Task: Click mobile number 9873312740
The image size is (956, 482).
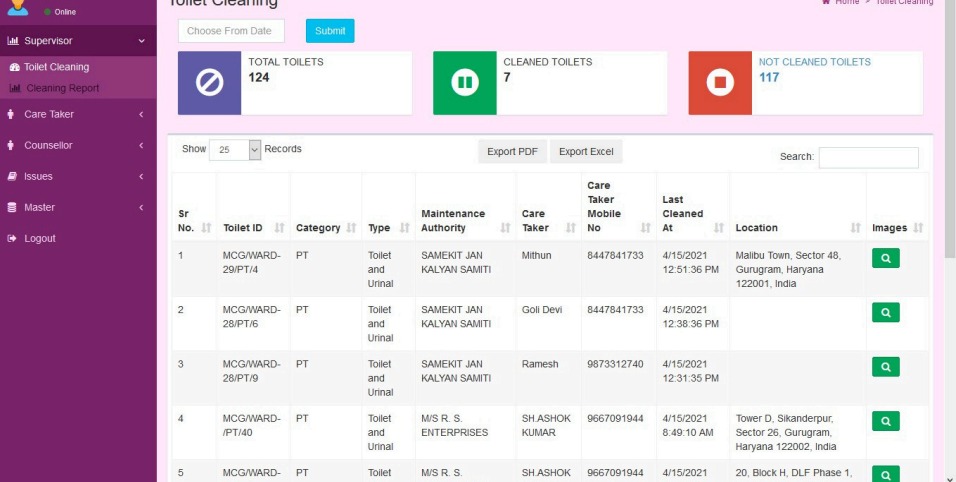Action: 615,364
